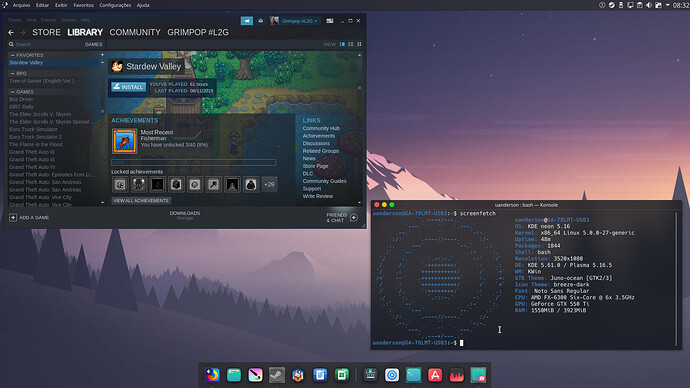The image size is (690, 388).
Task: Open the red audio waveform dock app
Action: point(457,375)
